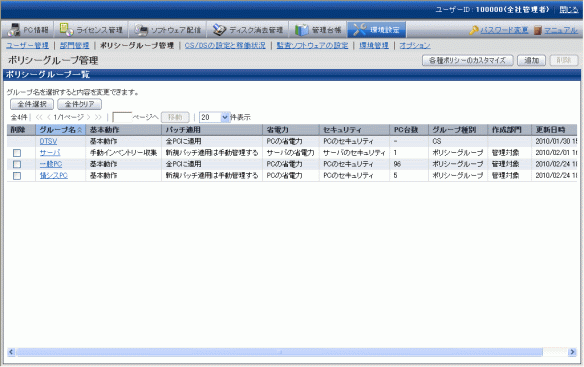Select ポリシーグループ管理 submenu item
This screenshot has width=584, height=367.
click(x=137, y=45)
